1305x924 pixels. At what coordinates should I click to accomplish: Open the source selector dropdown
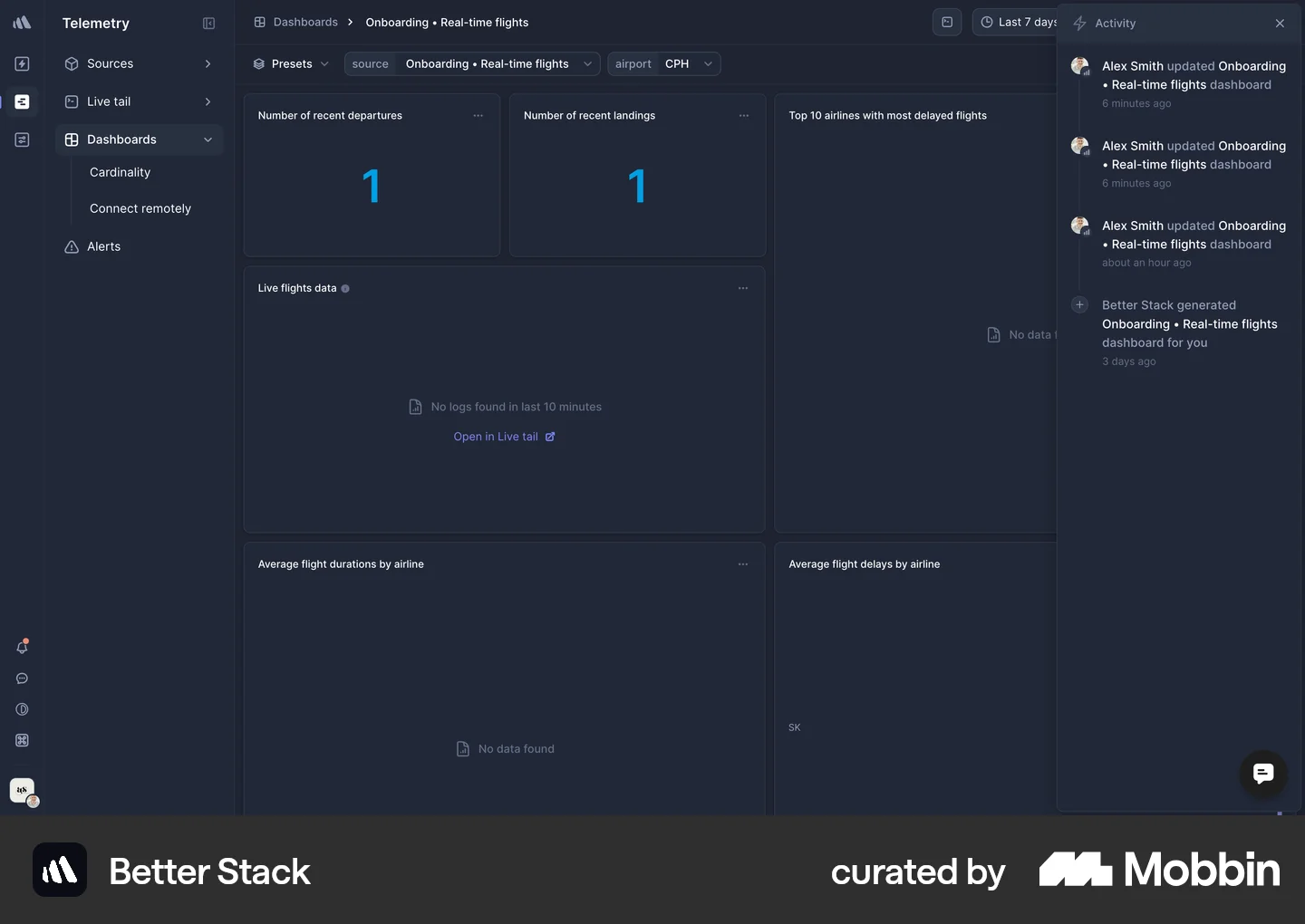(x=471, y=64)
